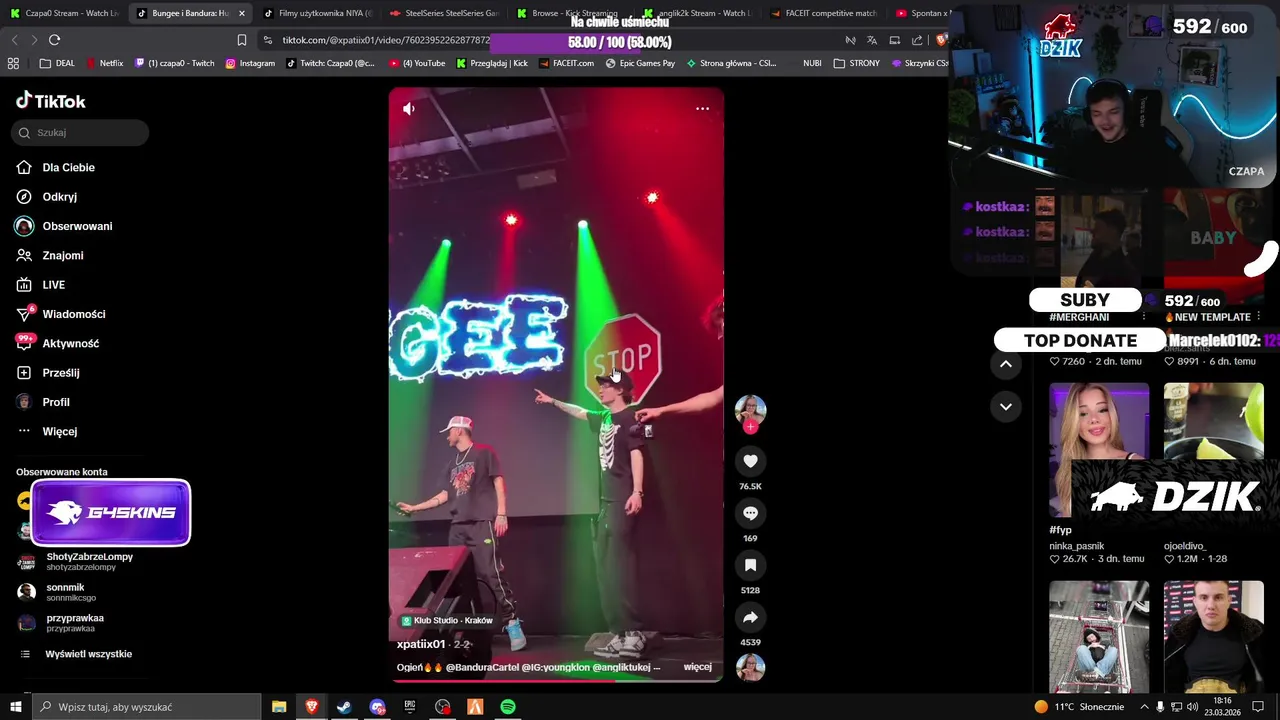The height and width of the screenshot is (720, 1280).
Task: Share the video with arrow icon
Action: (x=750, y=617)
